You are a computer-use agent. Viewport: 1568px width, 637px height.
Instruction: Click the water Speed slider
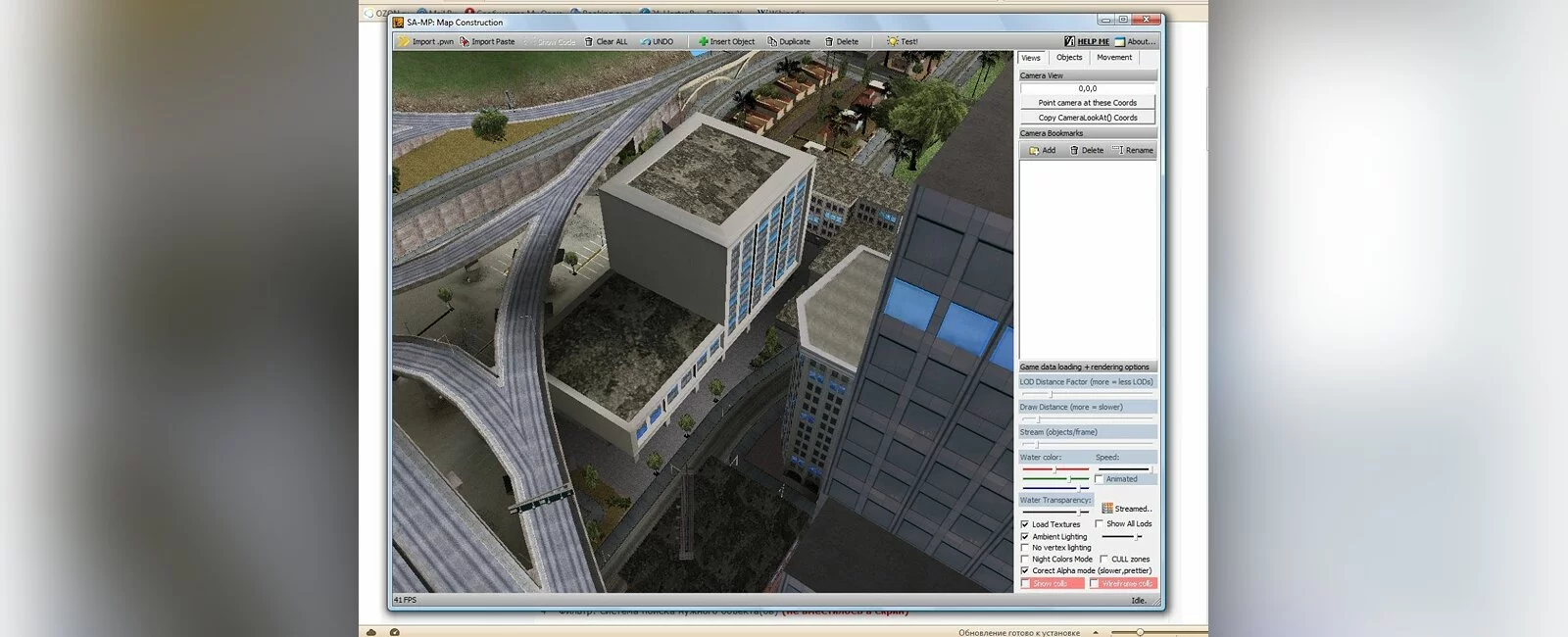point(1125,469)
